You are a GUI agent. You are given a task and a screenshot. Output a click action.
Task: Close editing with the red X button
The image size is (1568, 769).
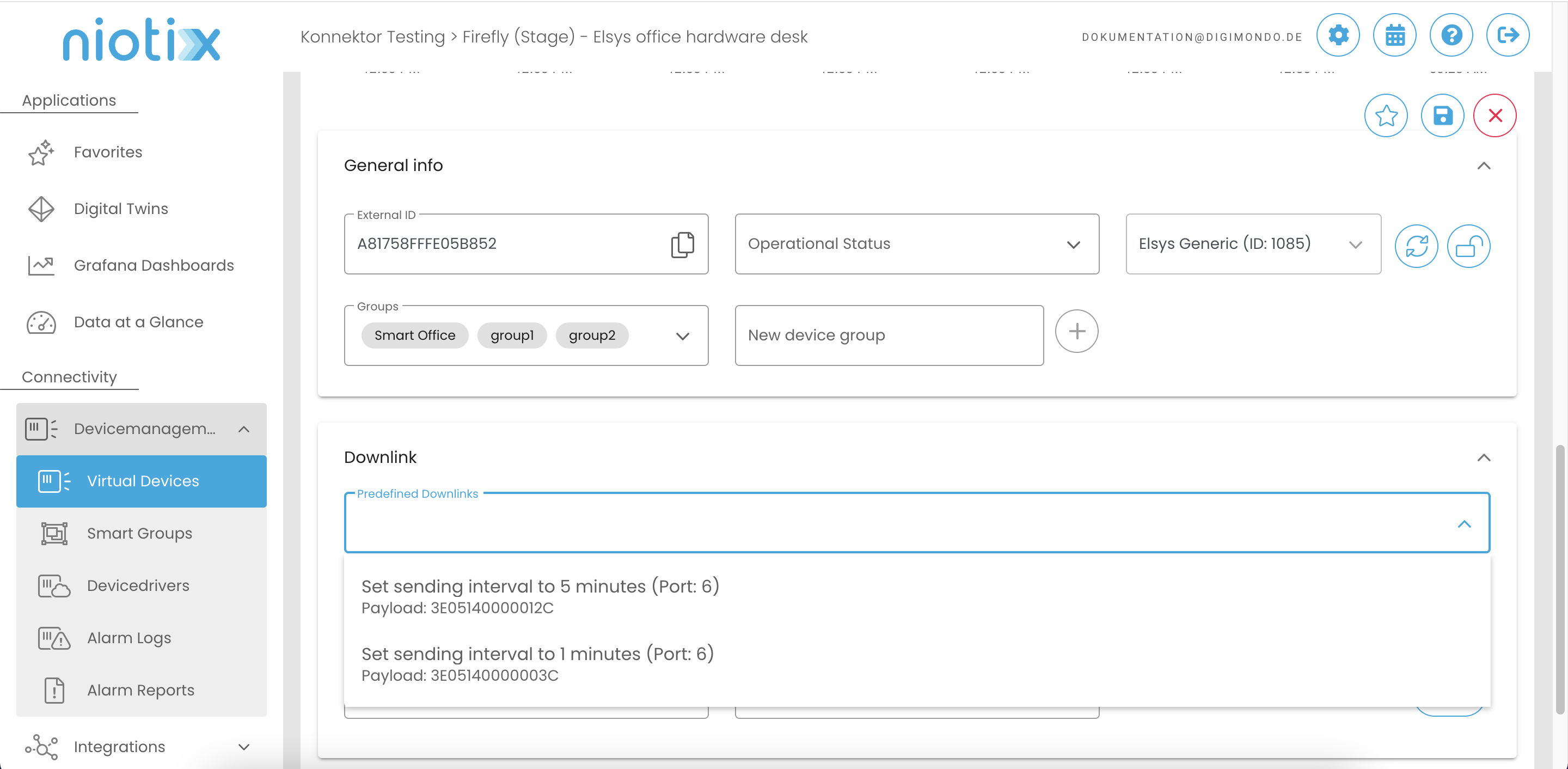(x=1494, y=115)
